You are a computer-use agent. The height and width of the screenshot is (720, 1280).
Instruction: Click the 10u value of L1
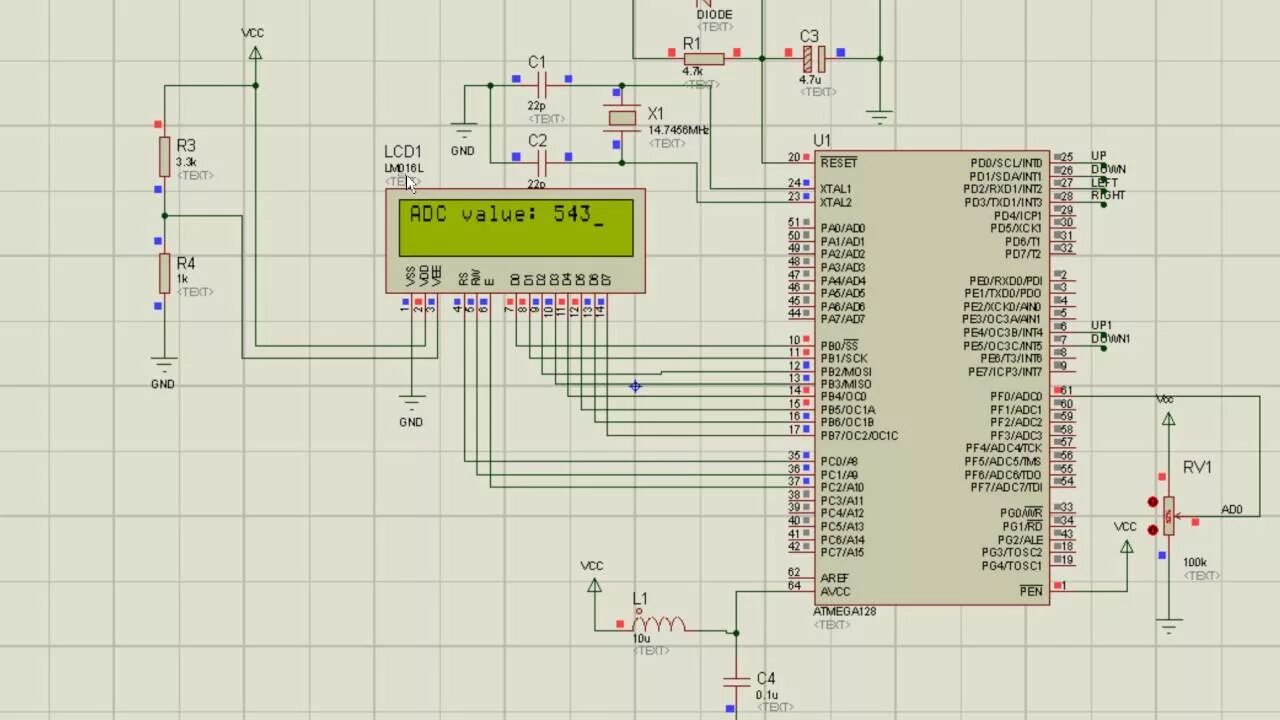pyautogui.click(x=641, y=638)
